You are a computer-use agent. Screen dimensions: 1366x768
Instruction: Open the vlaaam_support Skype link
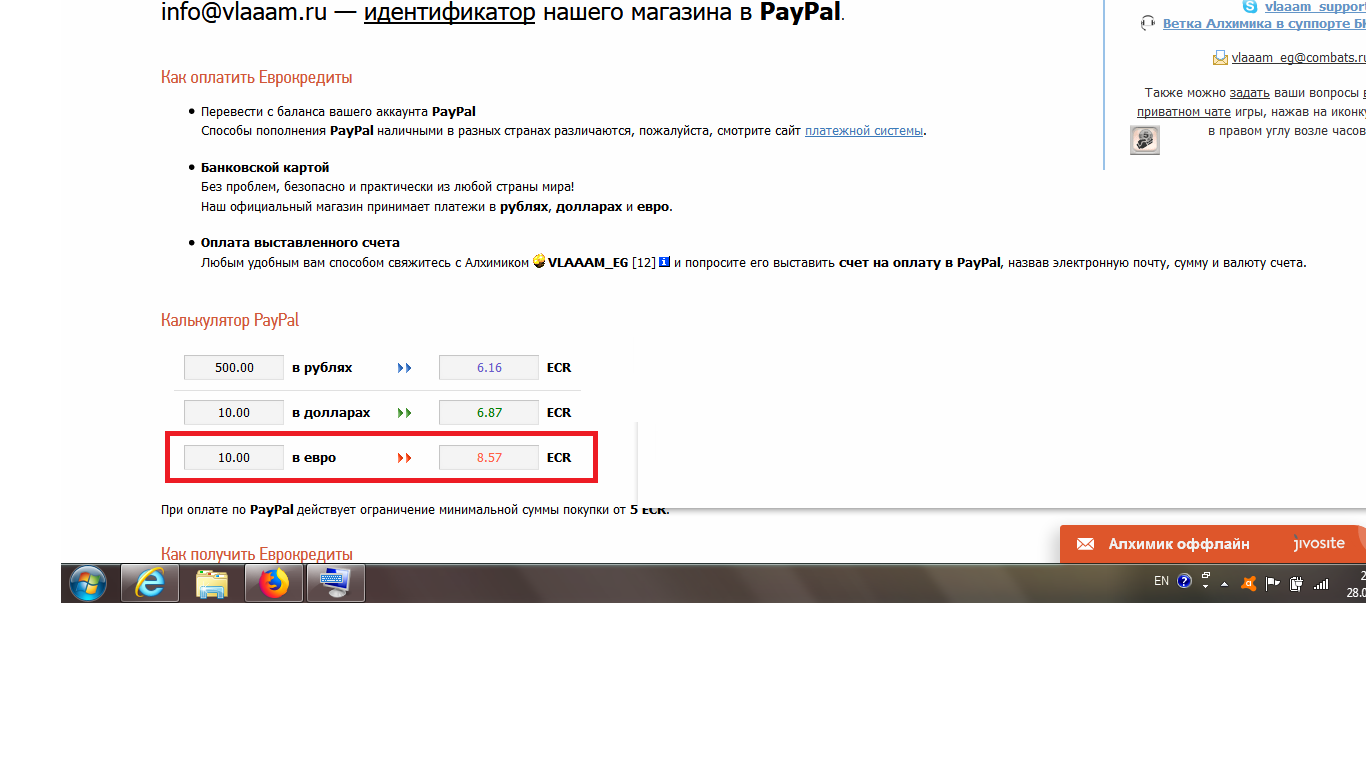click(x=1315, y=6)
